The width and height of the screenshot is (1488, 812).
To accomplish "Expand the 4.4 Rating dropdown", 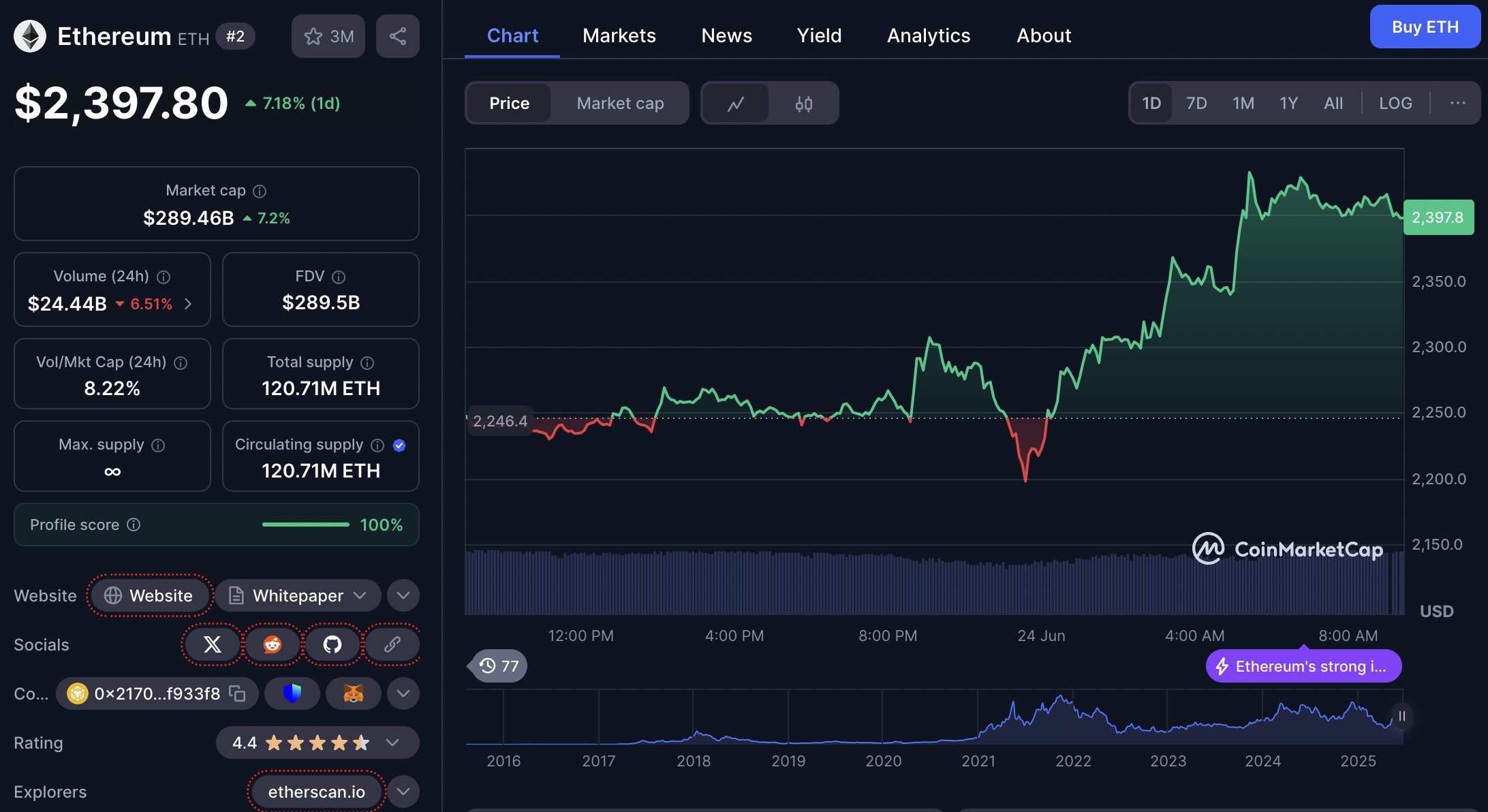I will tap(317, 743).
